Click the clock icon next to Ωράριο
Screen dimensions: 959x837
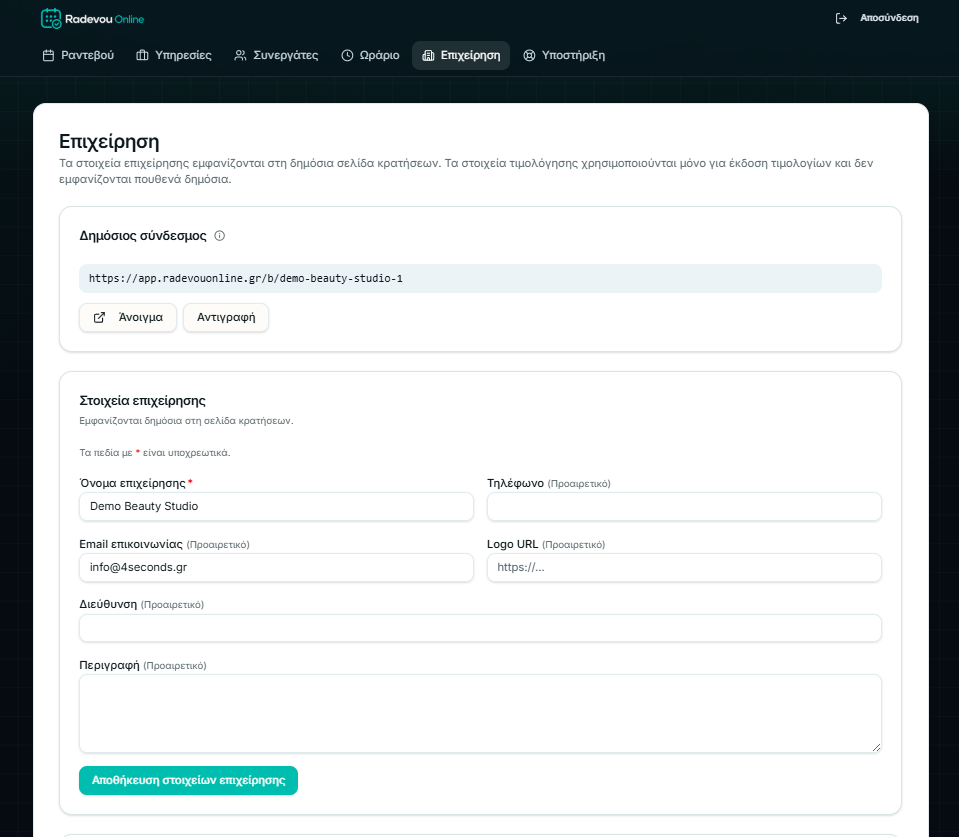(347, 56)
